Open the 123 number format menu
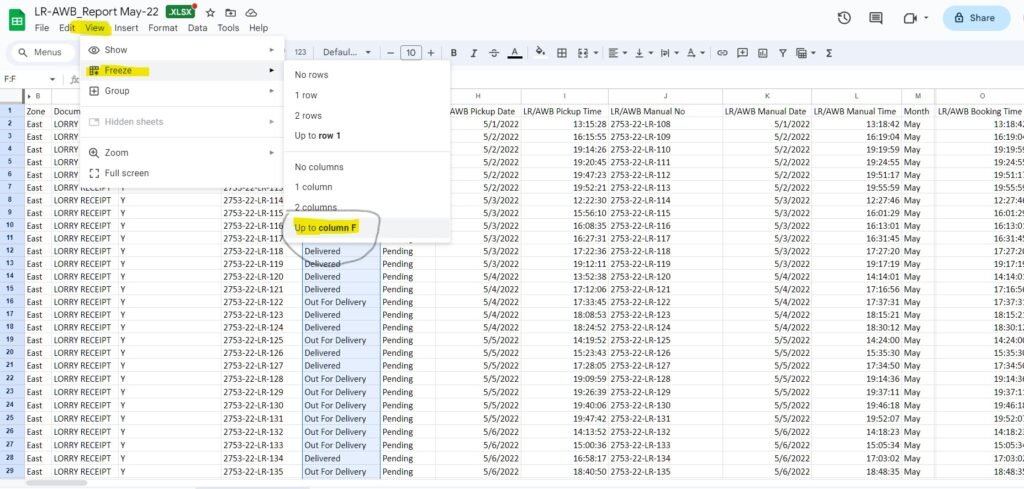Image resolution: width=1024 pixels, height=489 pixels. click(x=300, y=53)
